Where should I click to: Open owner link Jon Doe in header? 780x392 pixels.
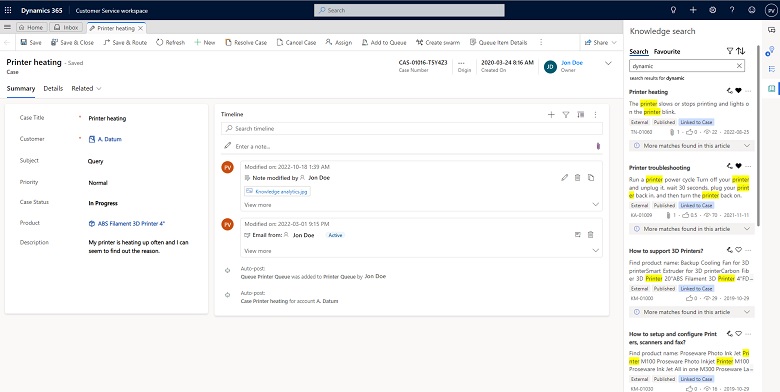pos(572,63)
